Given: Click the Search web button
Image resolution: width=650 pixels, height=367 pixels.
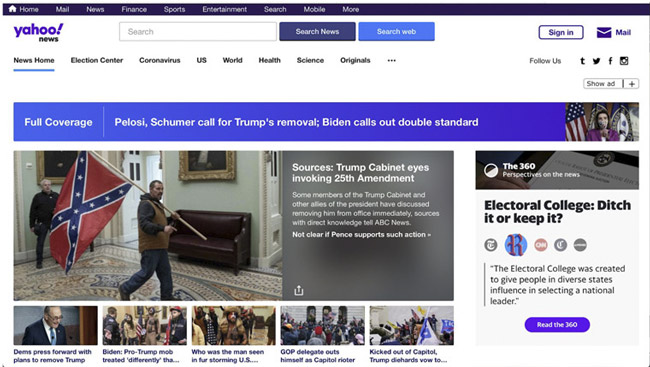Looking at the screenshot, I should click(x=396, y=32).
